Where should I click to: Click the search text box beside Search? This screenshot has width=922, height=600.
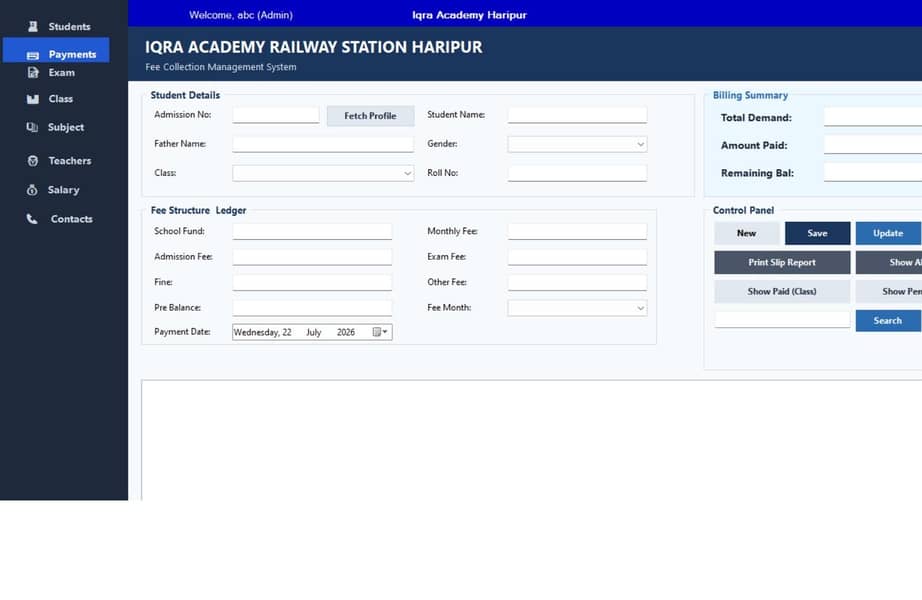(782, 320)
